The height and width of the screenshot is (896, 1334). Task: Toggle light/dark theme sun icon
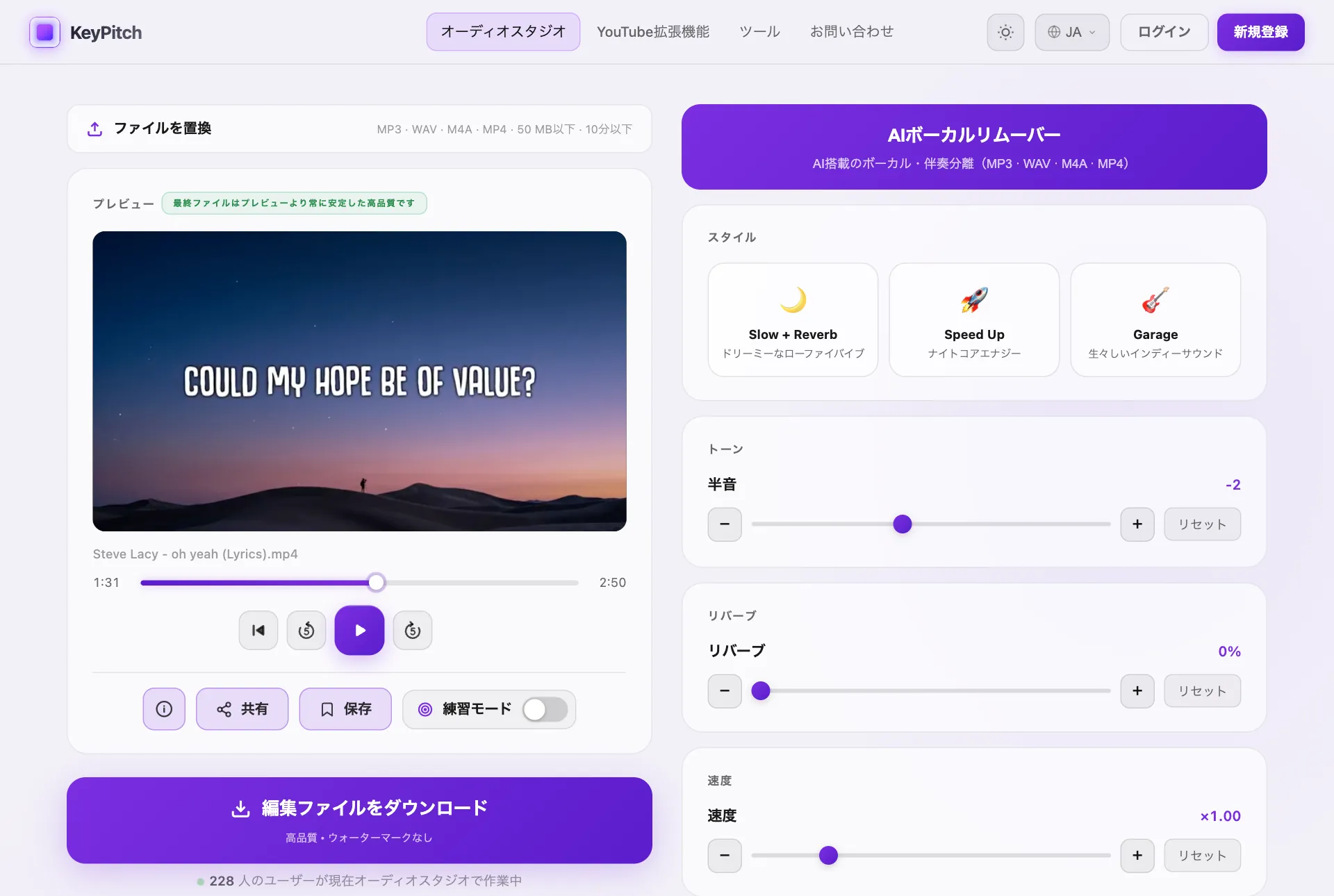point(1005,32)
